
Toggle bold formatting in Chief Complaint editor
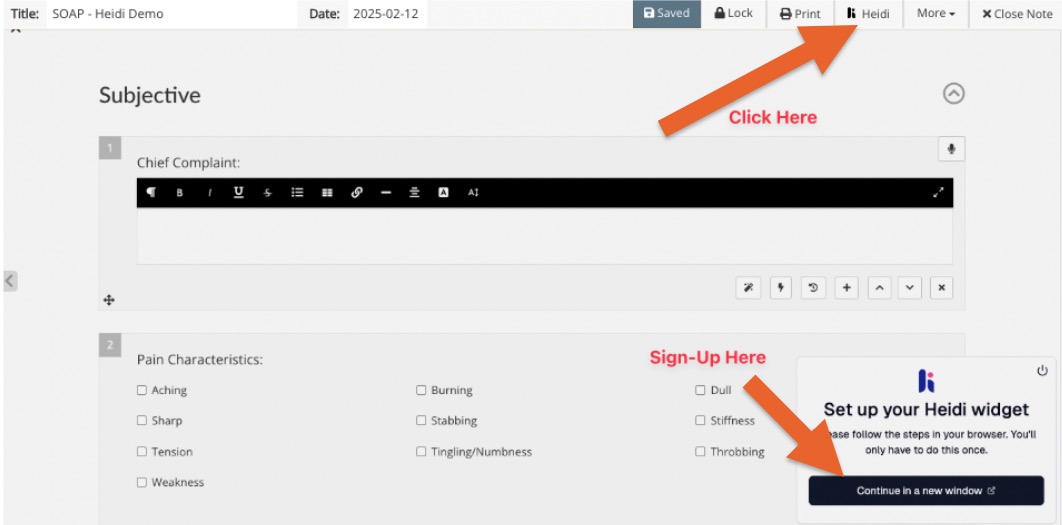point(179,192)
